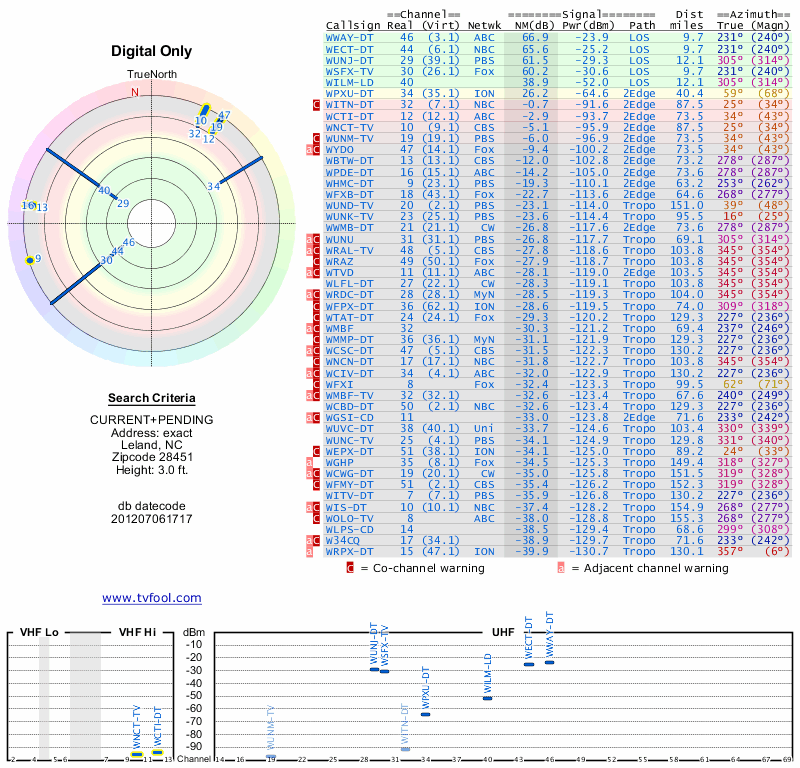800x768 pixels.
Task: Click the Digital Only title
Action: pos(152,51)
